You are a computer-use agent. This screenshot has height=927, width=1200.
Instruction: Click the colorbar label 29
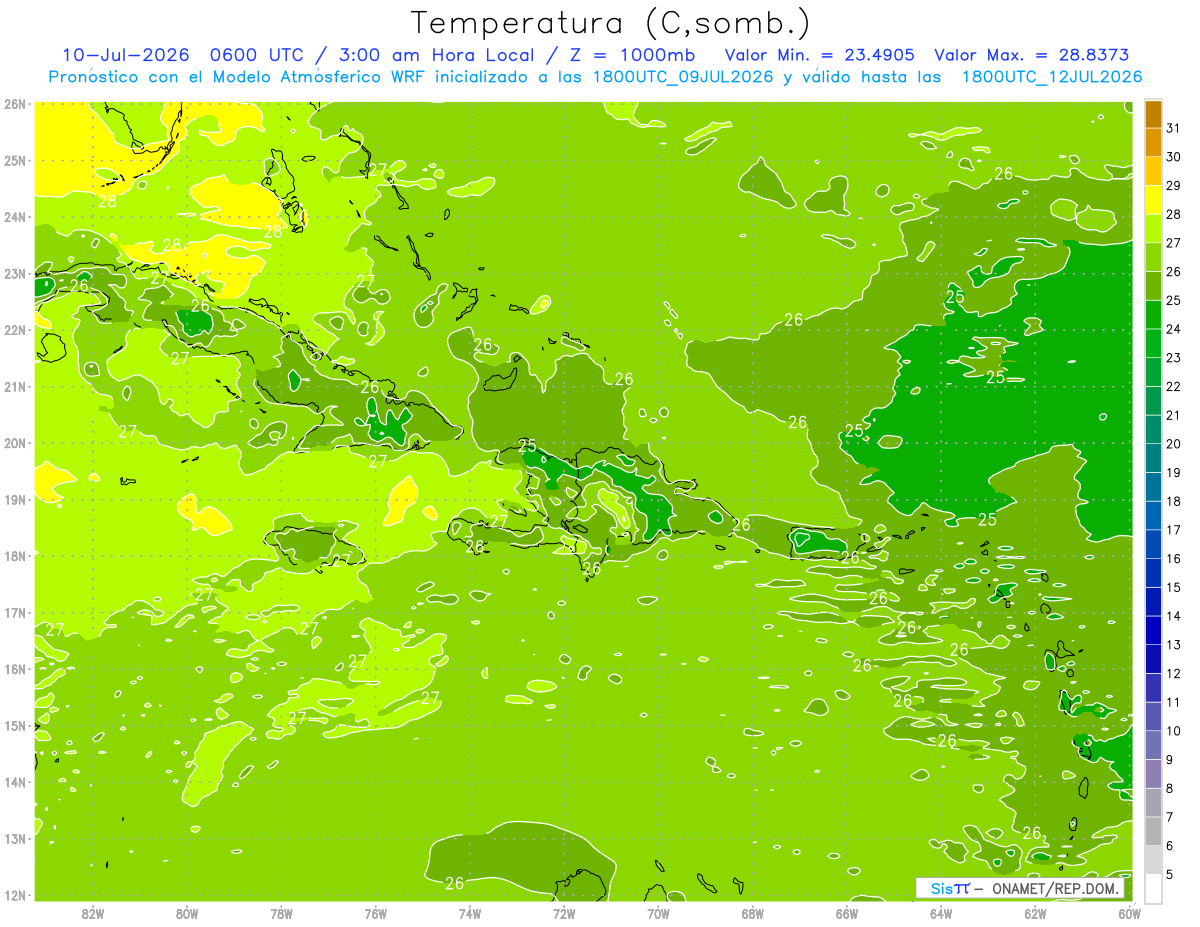1174,186
